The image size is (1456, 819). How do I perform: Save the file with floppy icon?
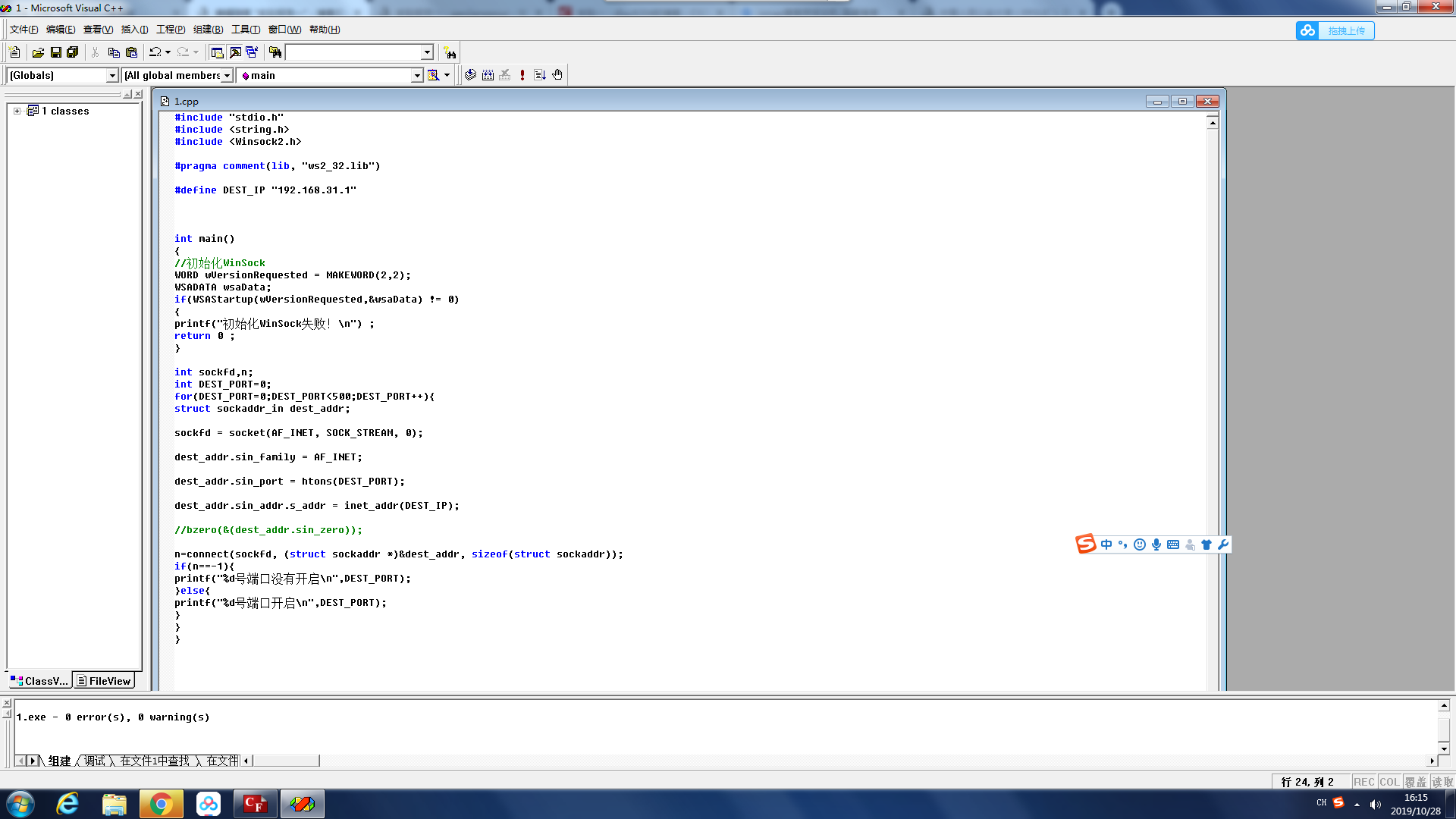coord(55,52)
